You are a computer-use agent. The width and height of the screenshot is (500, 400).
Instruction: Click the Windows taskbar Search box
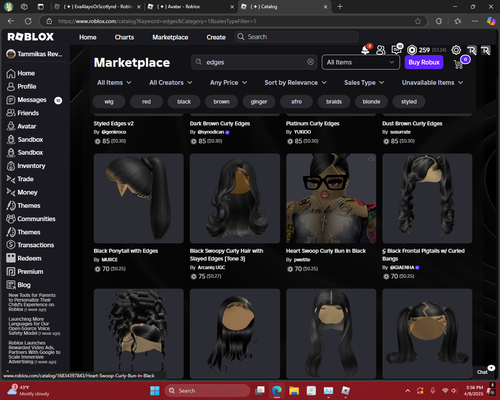208,391
